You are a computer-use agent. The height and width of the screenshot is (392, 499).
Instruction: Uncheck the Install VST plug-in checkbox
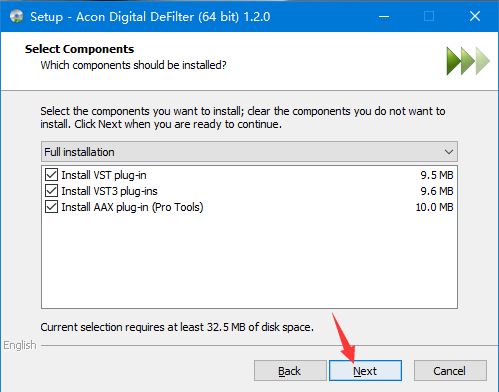[x=51, y=175]
